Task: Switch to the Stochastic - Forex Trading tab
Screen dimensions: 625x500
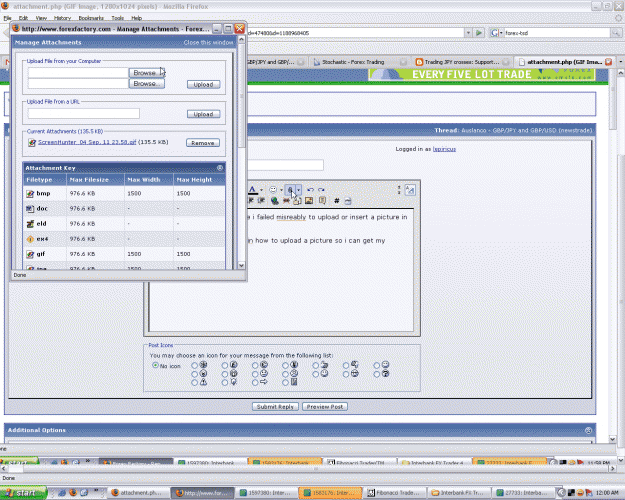Action: pos(359,62)
